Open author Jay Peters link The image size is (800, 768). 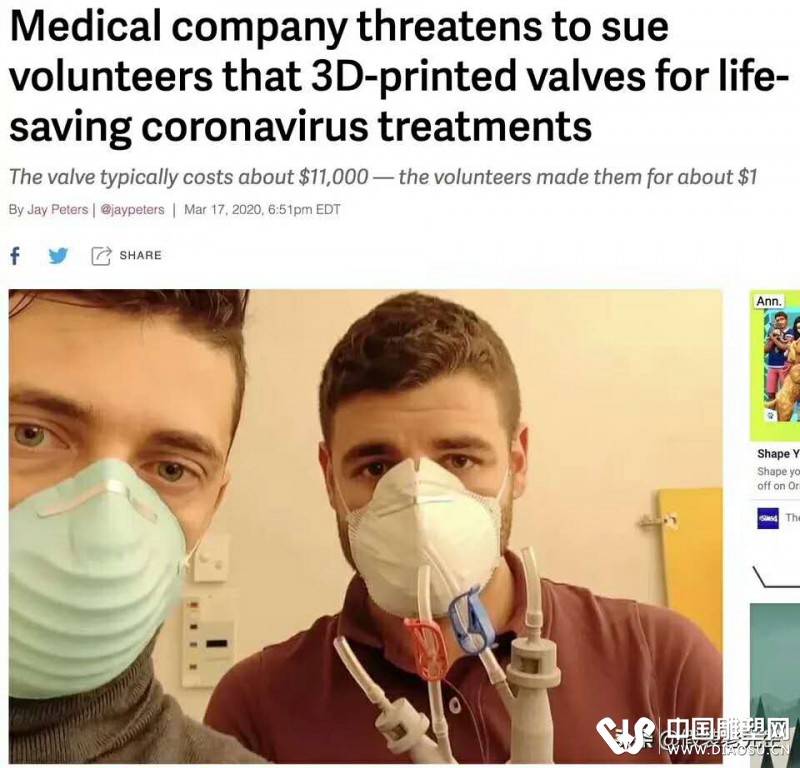[57, 210]
